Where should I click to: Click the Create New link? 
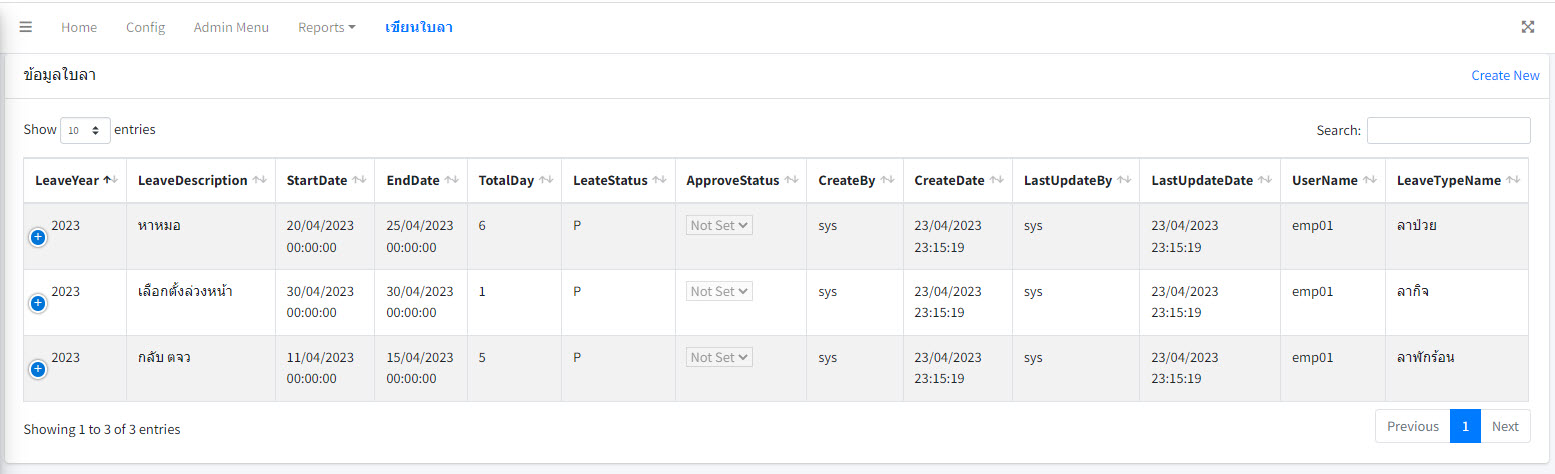pos(1505,75)
